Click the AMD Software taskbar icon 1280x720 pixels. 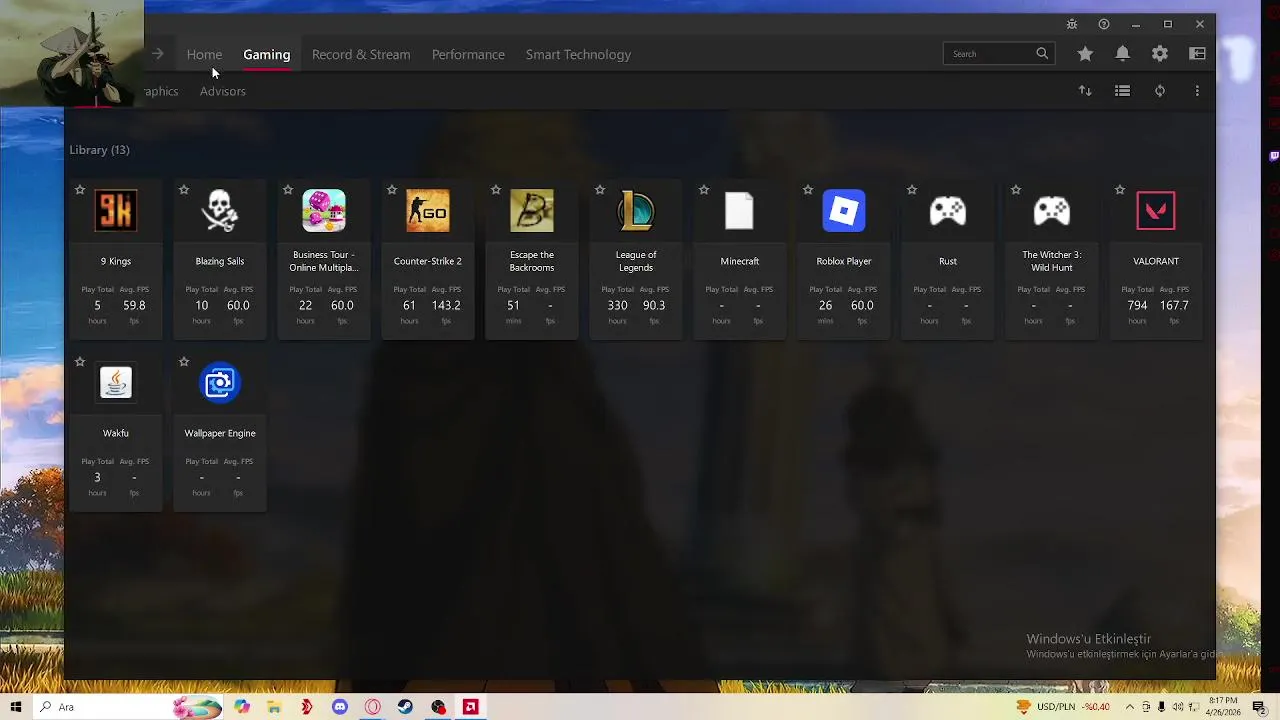tap(470, 707)
